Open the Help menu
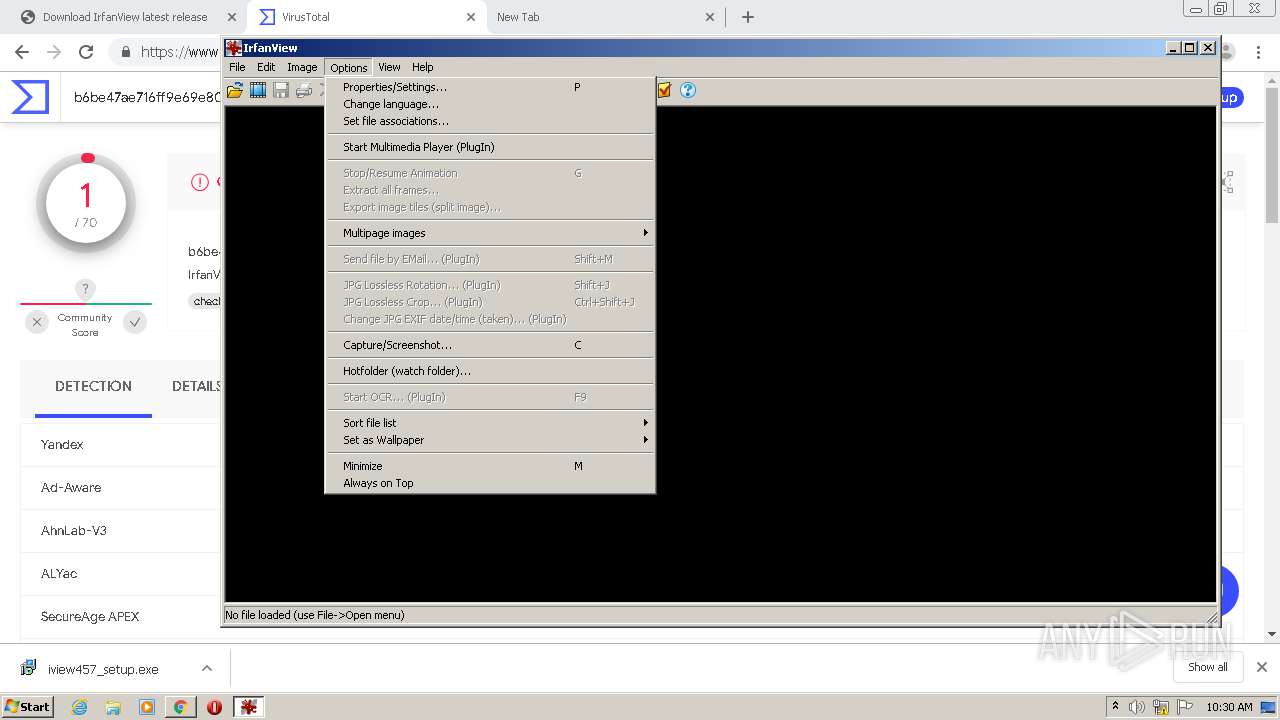This screenshot has width=1280, height=720. pos(423,67)
